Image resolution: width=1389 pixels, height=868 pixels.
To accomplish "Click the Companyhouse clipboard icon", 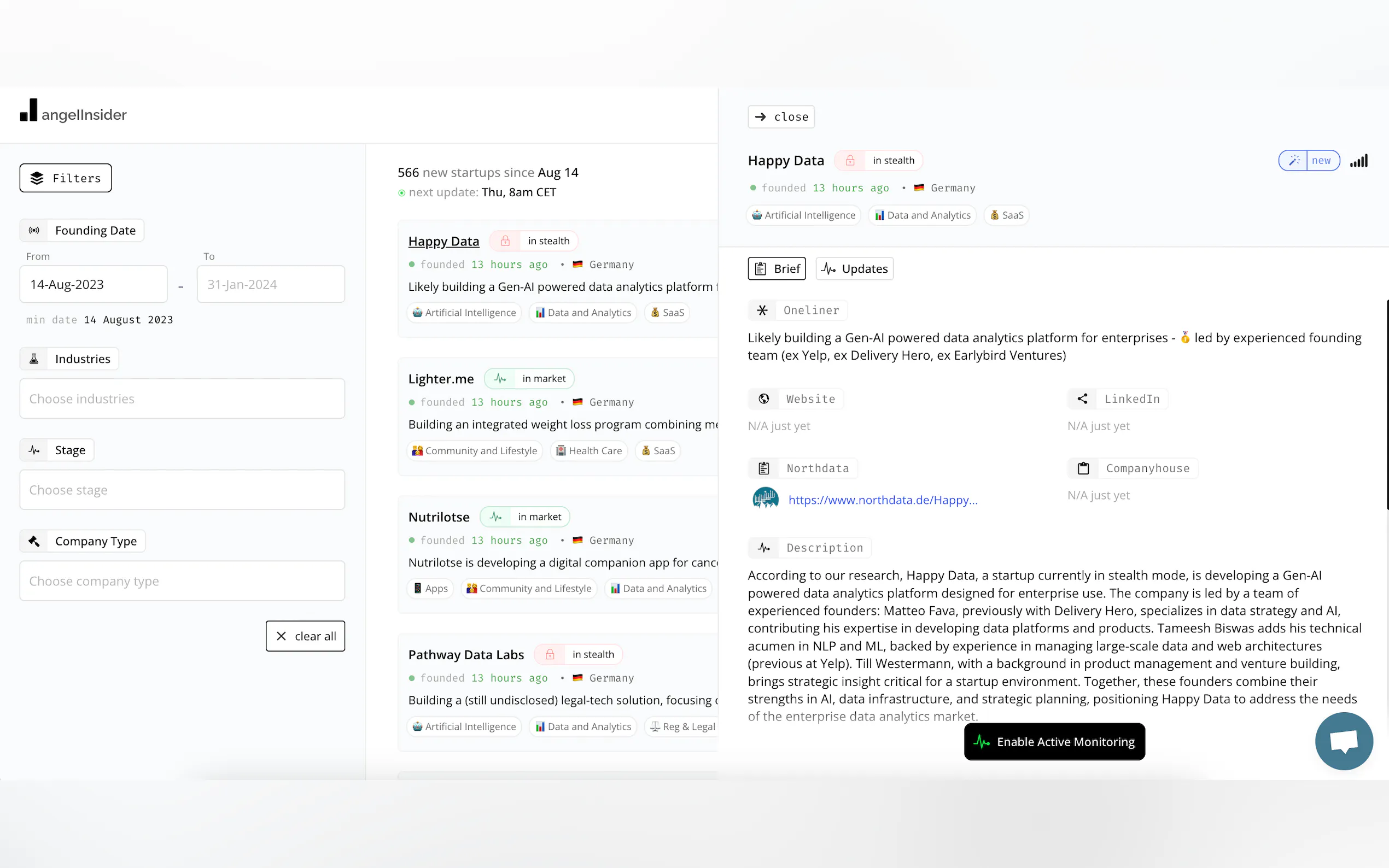I will click(x=1083, y=468).
